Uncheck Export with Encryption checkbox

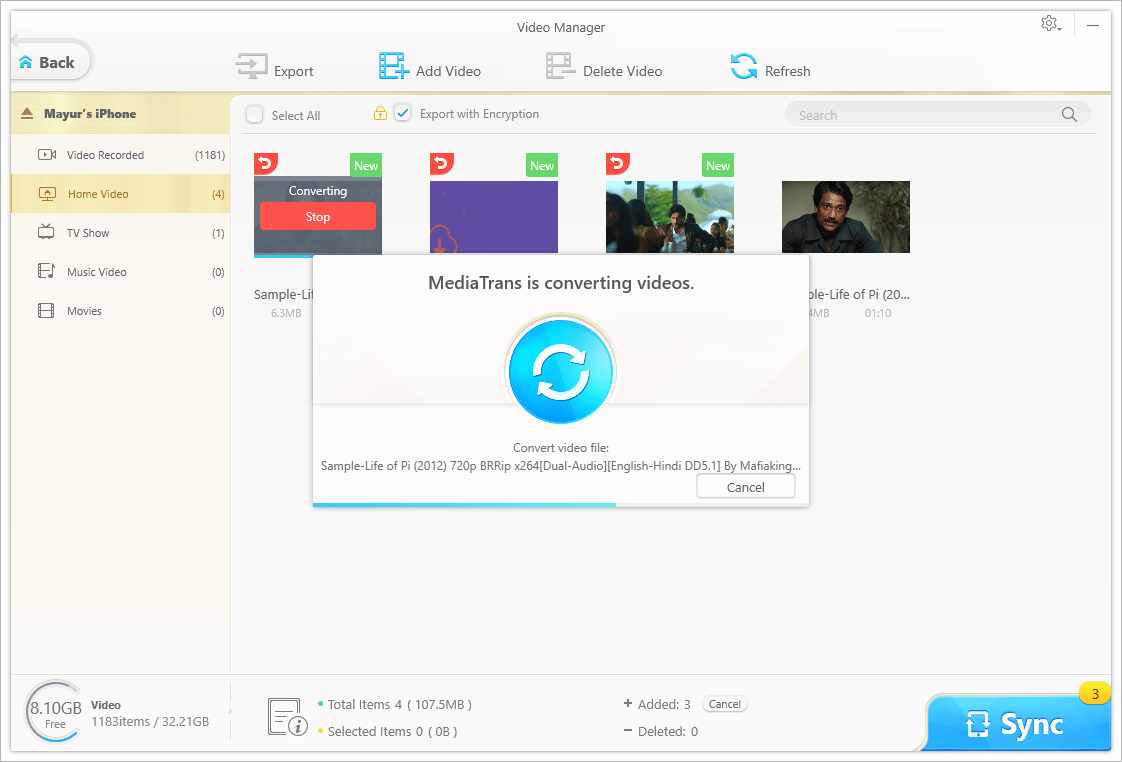tap(403, 113)
